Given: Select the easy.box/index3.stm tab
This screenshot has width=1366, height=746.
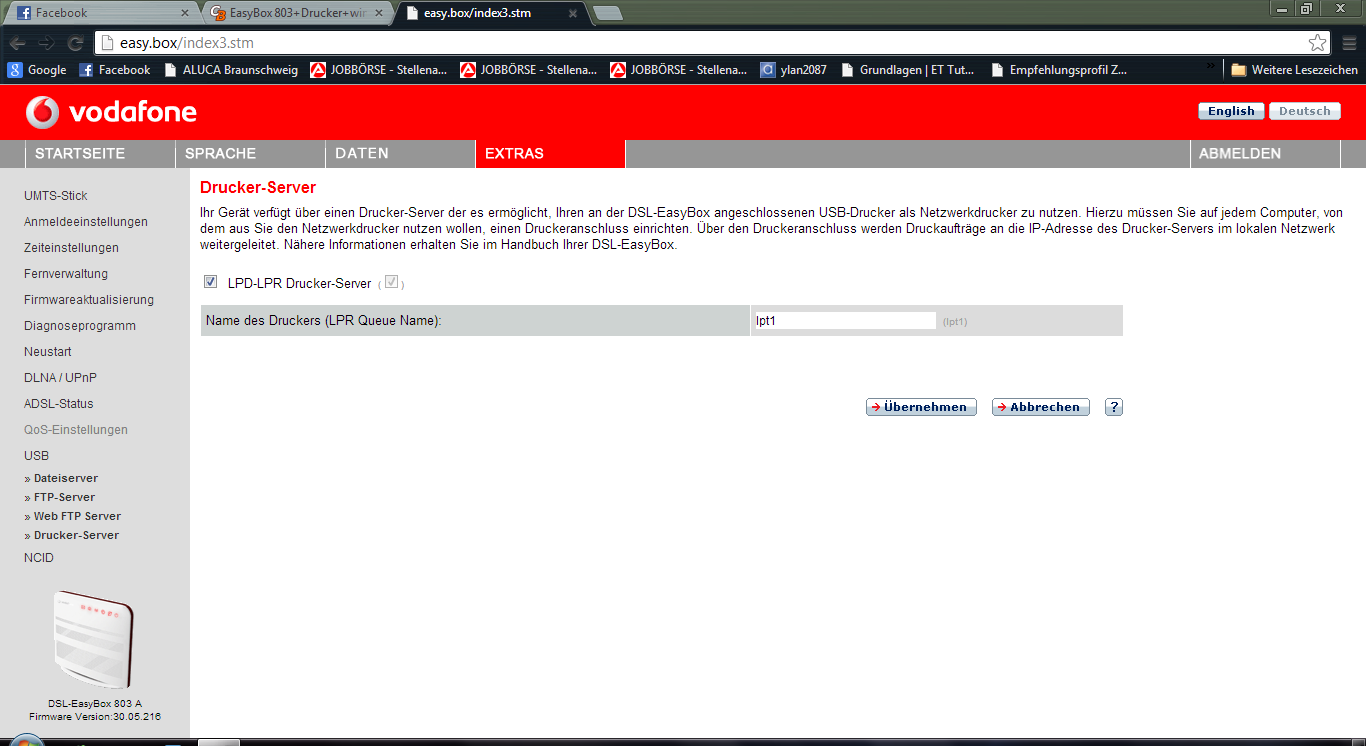Looking at the screenshot, I should point(490,13).
